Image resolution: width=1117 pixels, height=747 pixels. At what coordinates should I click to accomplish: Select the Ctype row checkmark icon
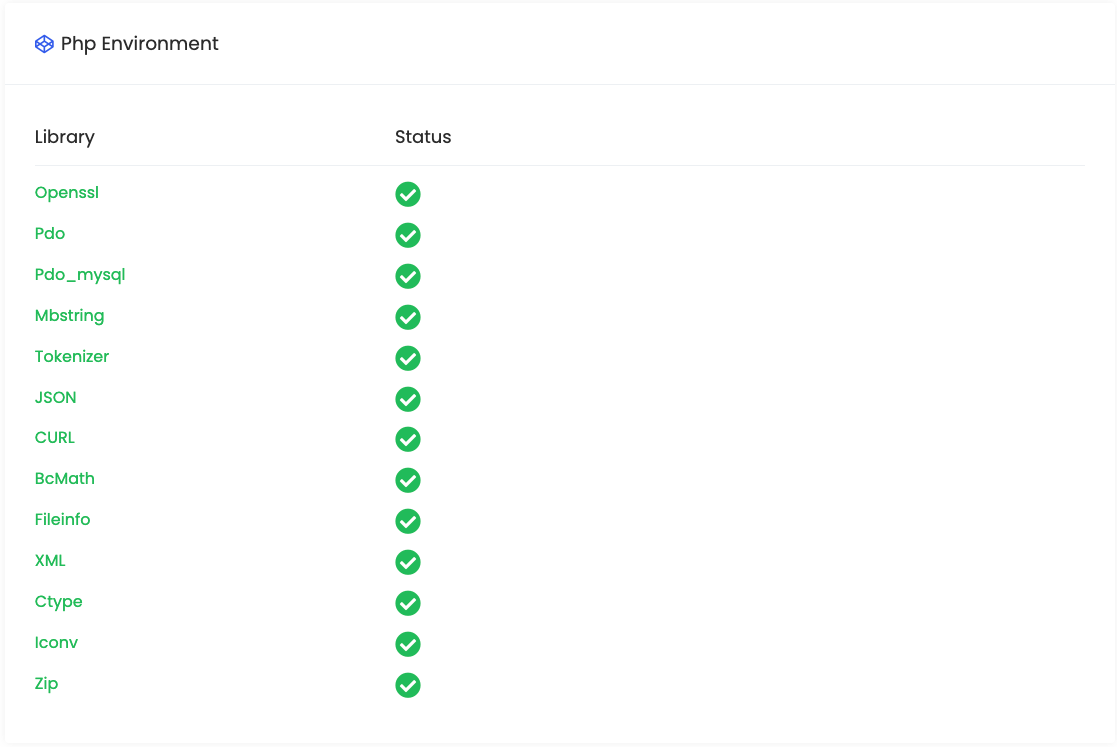tap(407, 603)
